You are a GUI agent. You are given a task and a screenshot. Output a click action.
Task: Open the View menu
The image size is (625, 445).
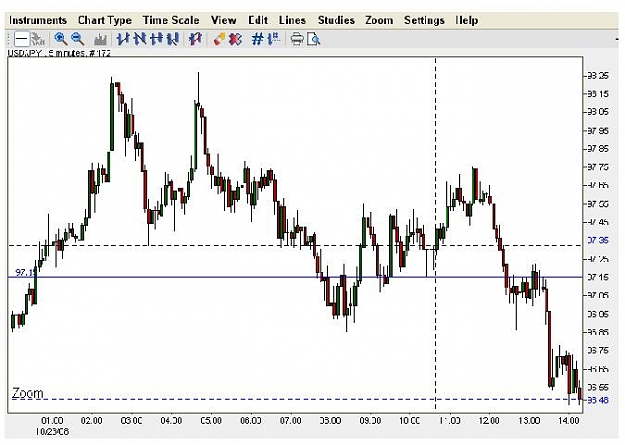click(x=223, y=20)
